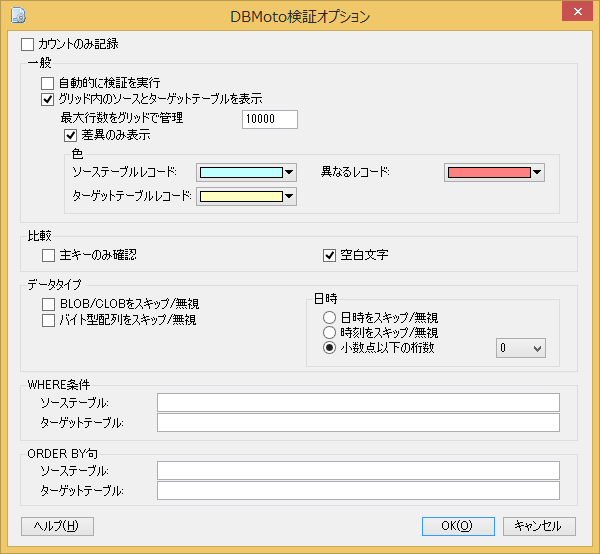Image resolution: width=600 pixels, height=554 pixels.
Task: Click WHERE条件 ソーステーブル input field
Action: (358, 402)
